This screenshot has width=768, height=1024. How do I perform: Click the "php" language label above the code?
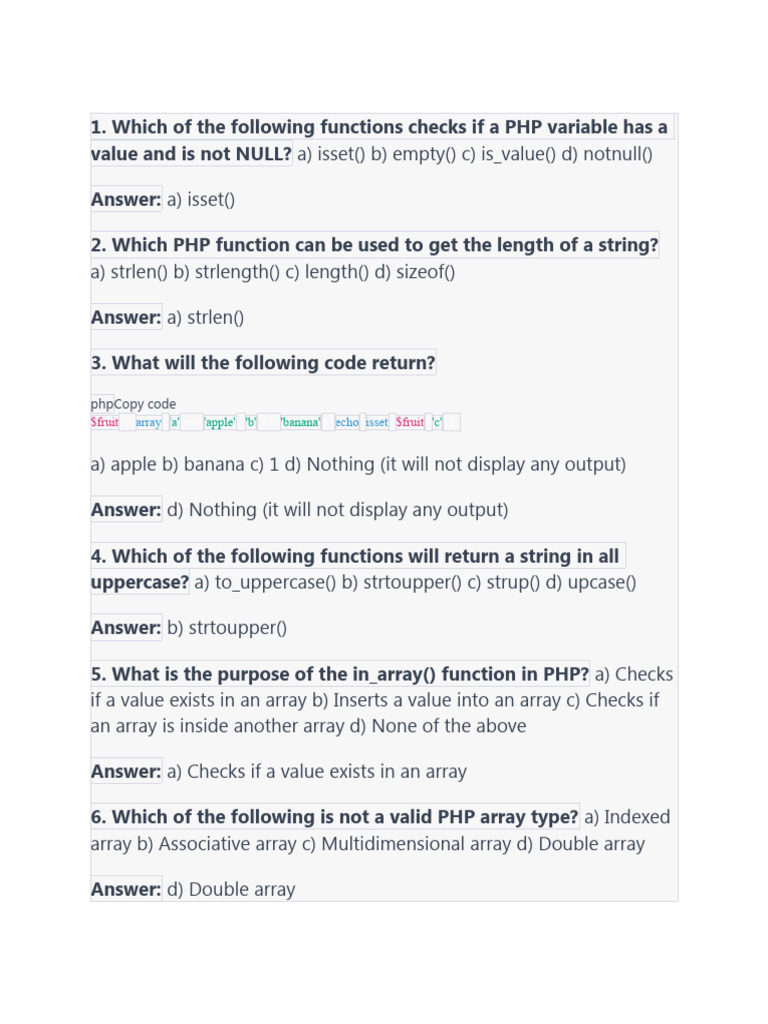(x=102, y=404)
